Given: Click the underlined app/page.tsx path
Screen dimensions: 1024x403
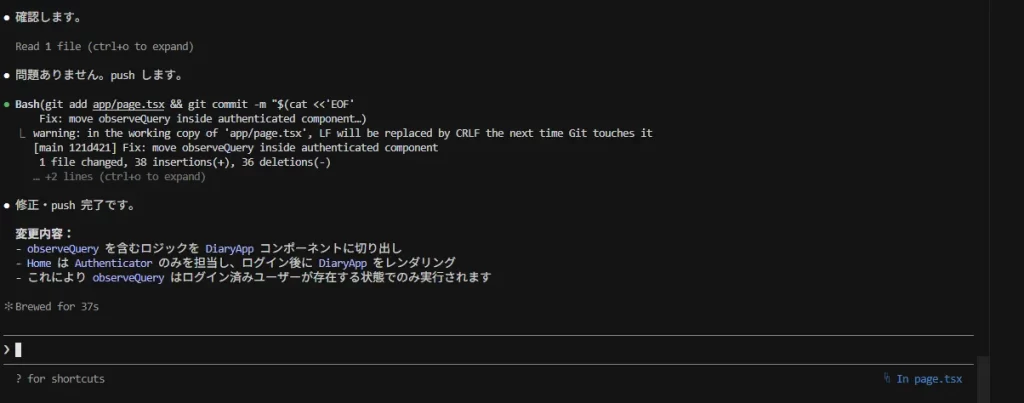Looking at the screenshot, I should click(x=128, y=104).
